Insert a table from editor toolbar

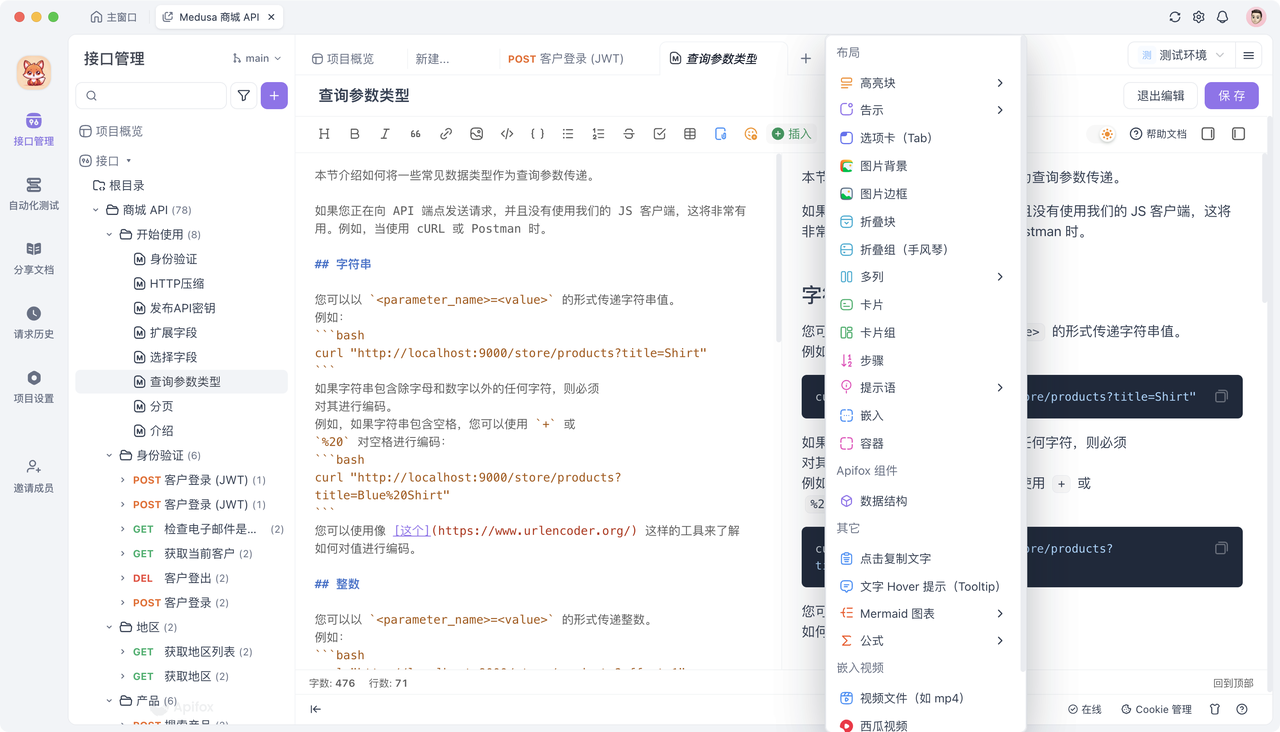click(x=690, y=134)
